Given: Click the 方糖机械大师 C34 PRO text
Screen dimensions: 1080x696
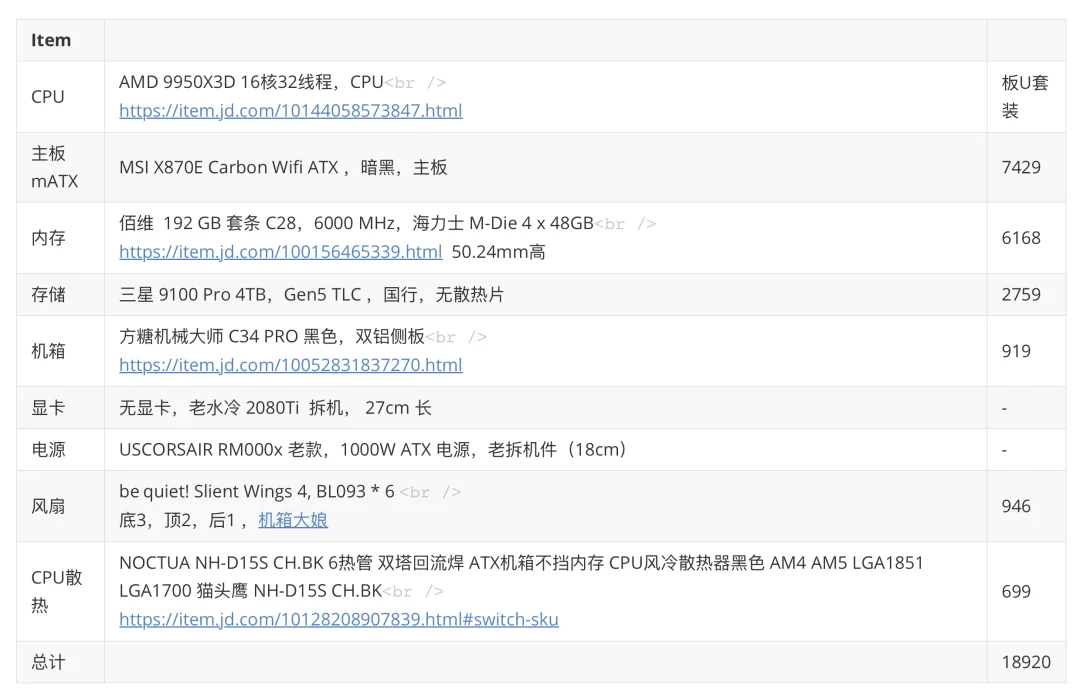Looking at the screenshot, I should 272,336.
